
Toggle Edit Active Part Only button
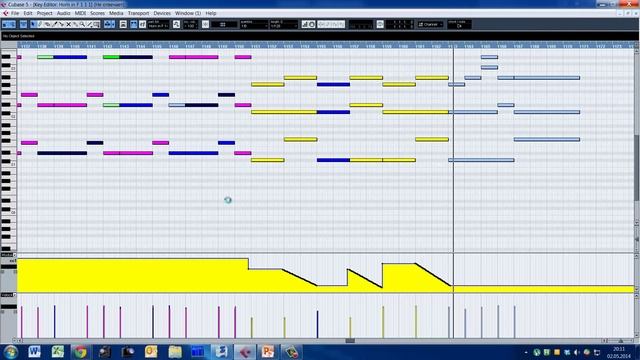click(x=142, y=24)
